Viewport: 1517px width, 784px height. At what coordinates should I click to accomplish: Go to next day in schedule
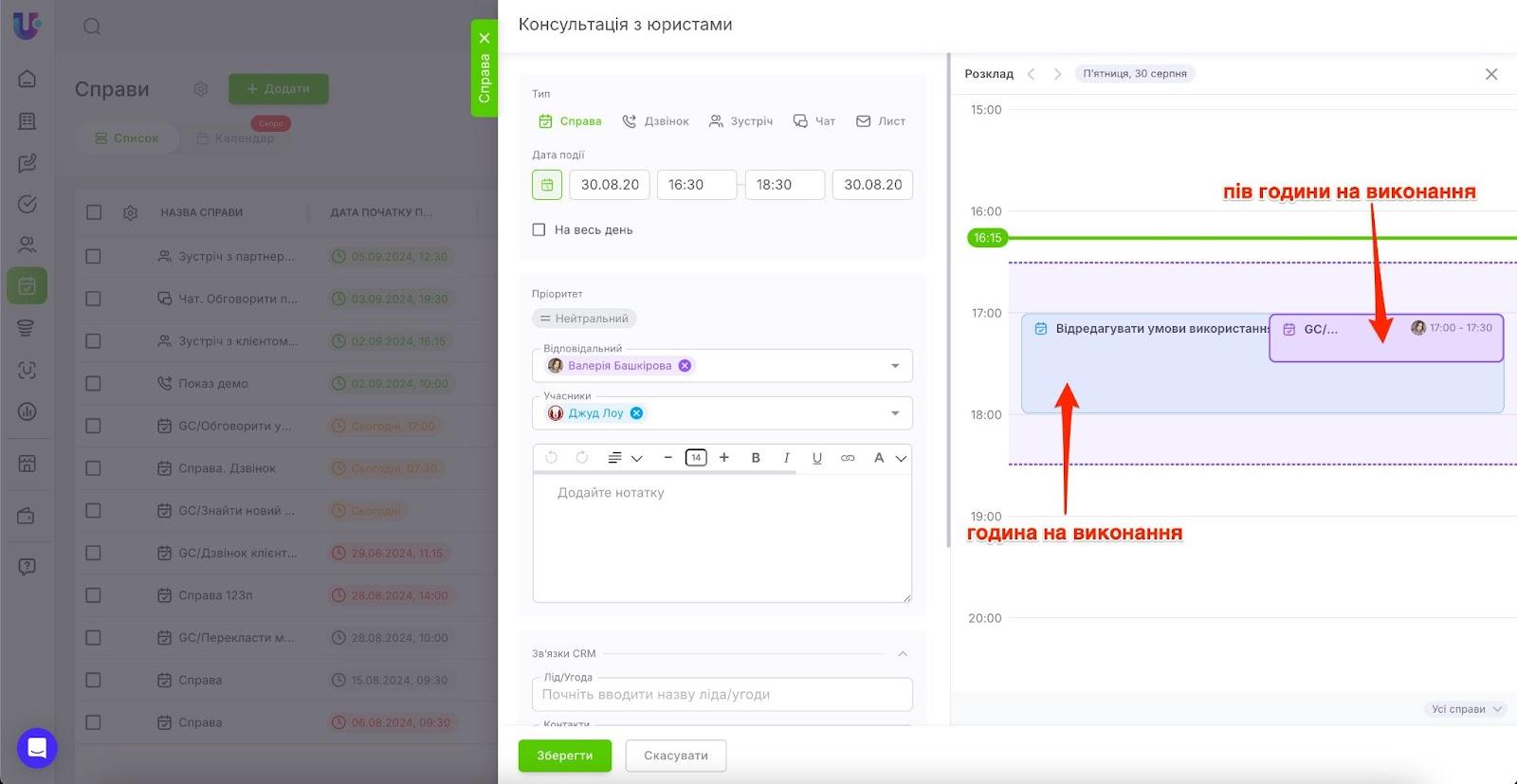coord(1057,74)
